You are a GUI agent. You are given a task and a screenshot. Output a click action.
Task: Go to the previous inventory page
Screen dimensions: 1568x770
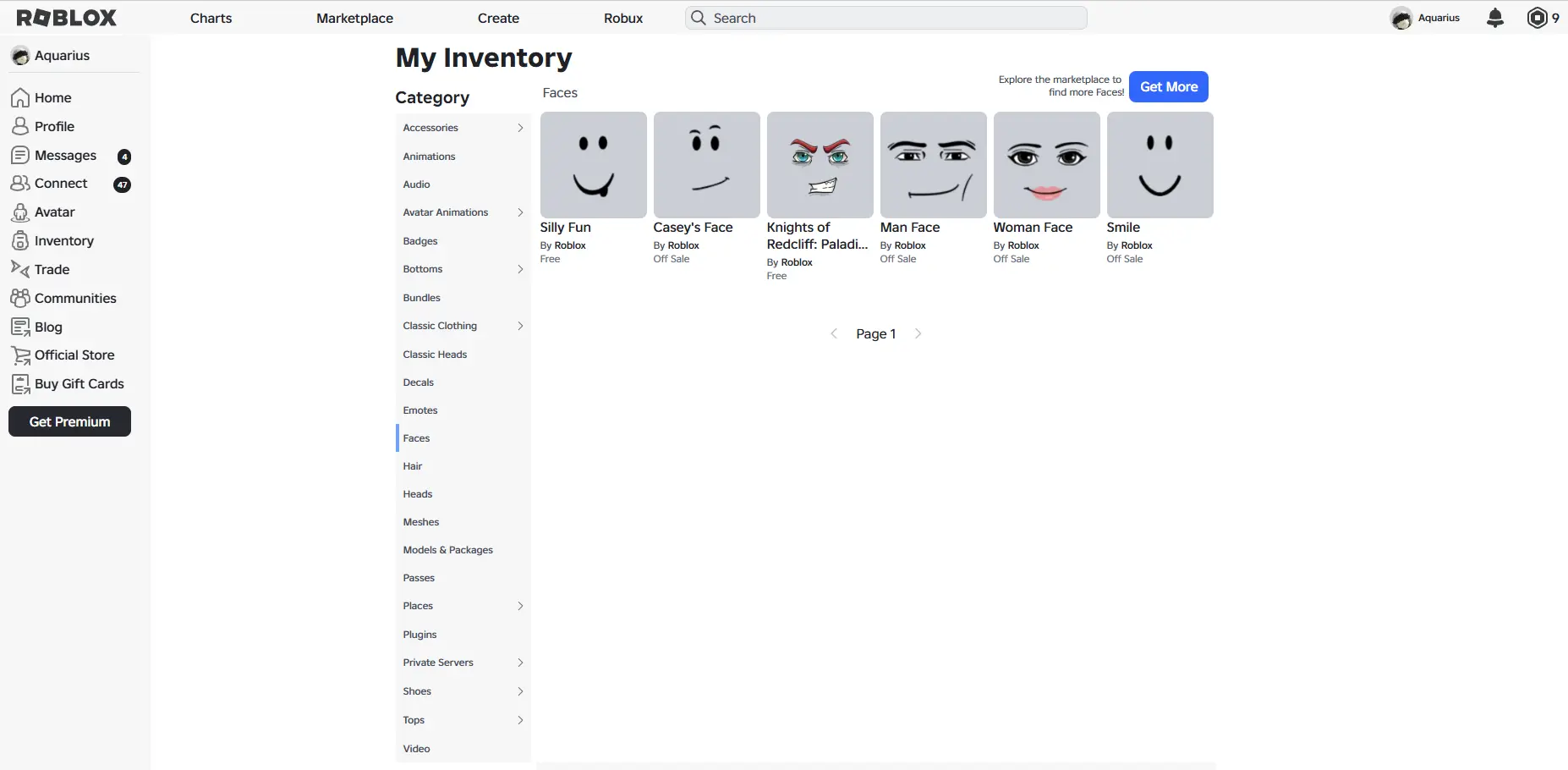pyautogui.click(x=834, y=333)
